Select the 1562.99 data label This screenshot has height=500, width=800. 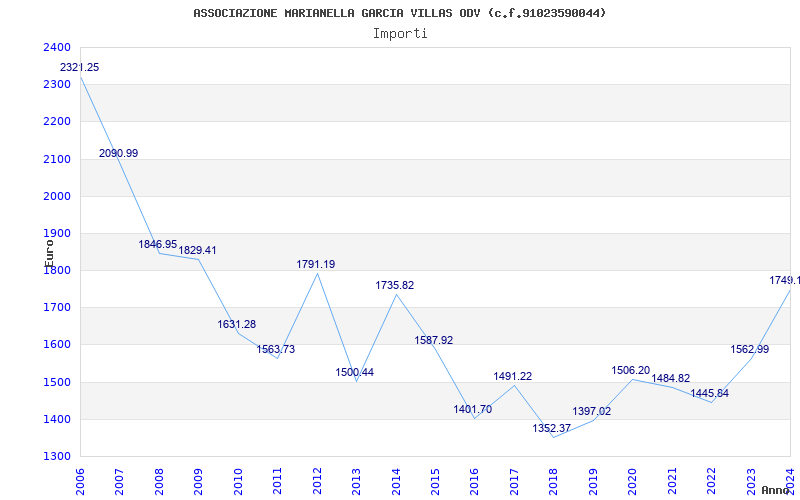click(x=749, y=349)
